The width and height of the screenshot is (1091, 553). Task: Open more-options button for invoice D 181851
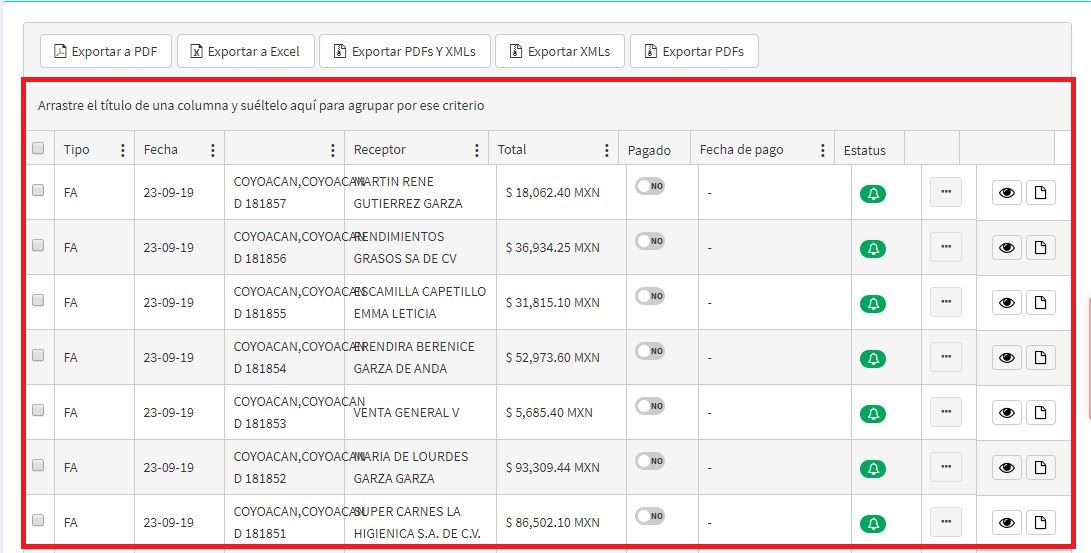pos(945,522)
